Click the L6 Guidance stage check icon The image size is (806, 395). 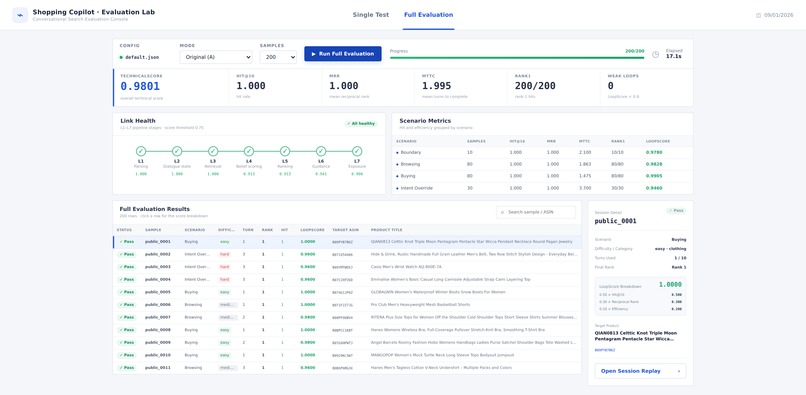(x=321, y=151)
